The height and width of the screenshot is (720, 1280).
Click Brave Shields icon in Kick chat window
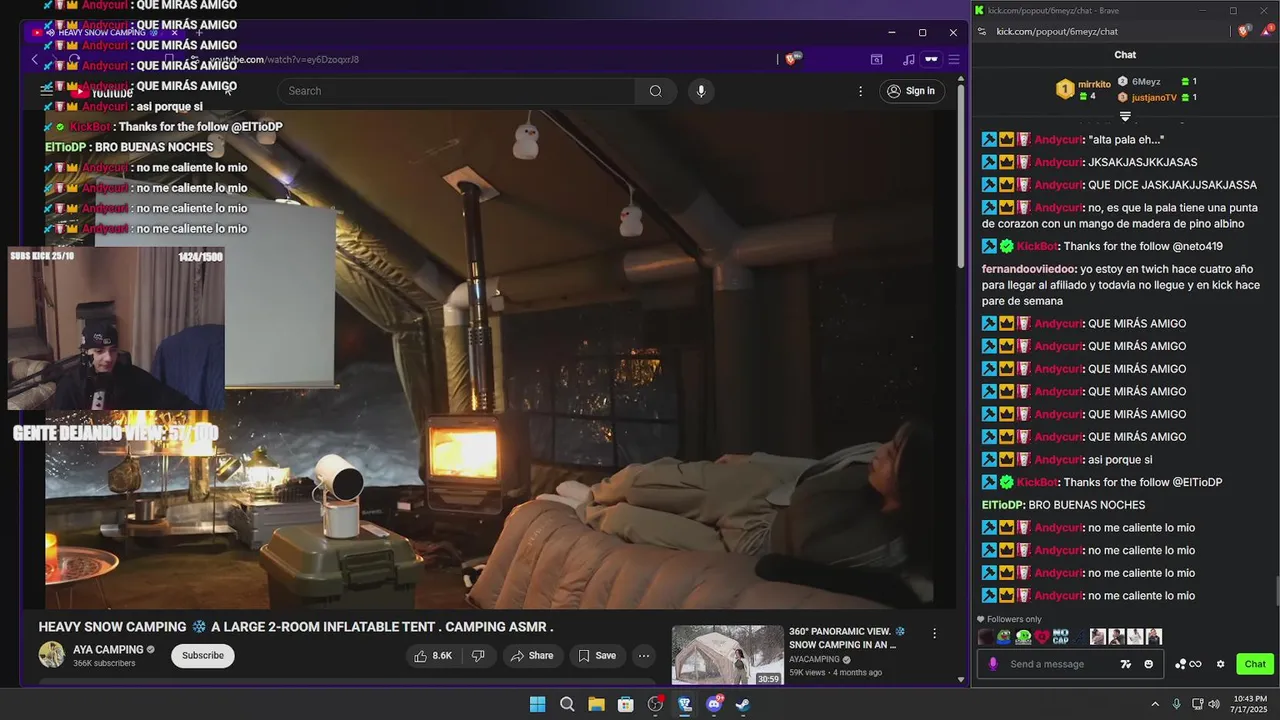click(x=1244, y=31)
